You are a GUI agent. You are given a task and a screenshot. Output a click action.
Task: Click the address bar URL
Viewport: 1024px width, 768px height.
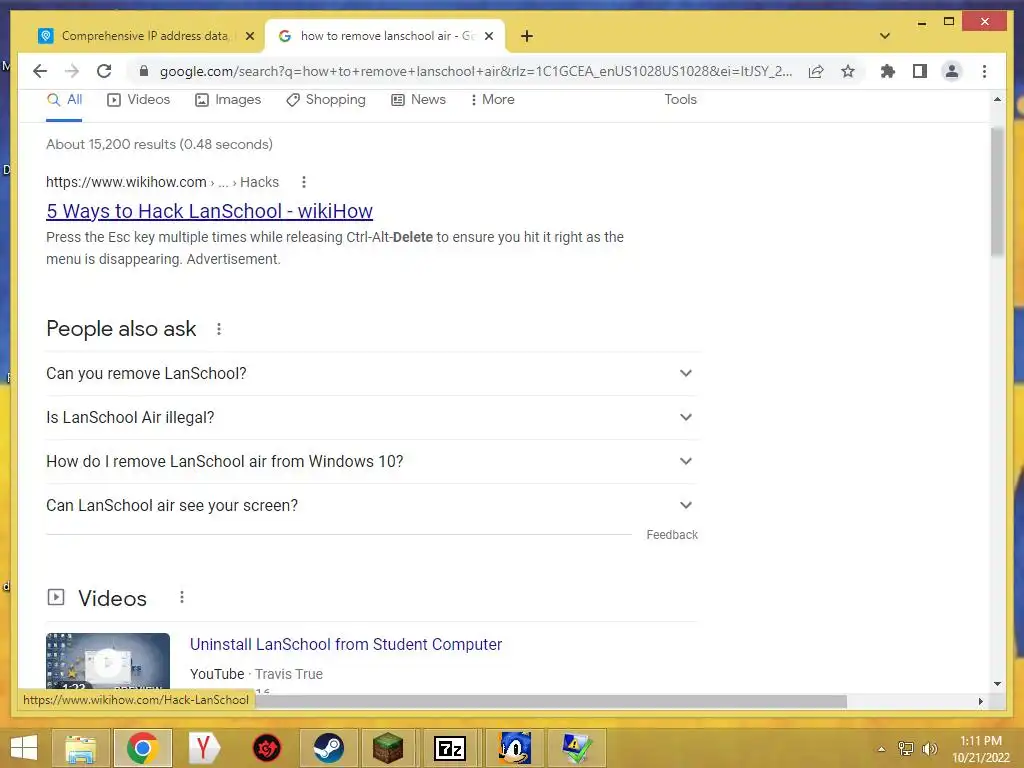(475, 71)
